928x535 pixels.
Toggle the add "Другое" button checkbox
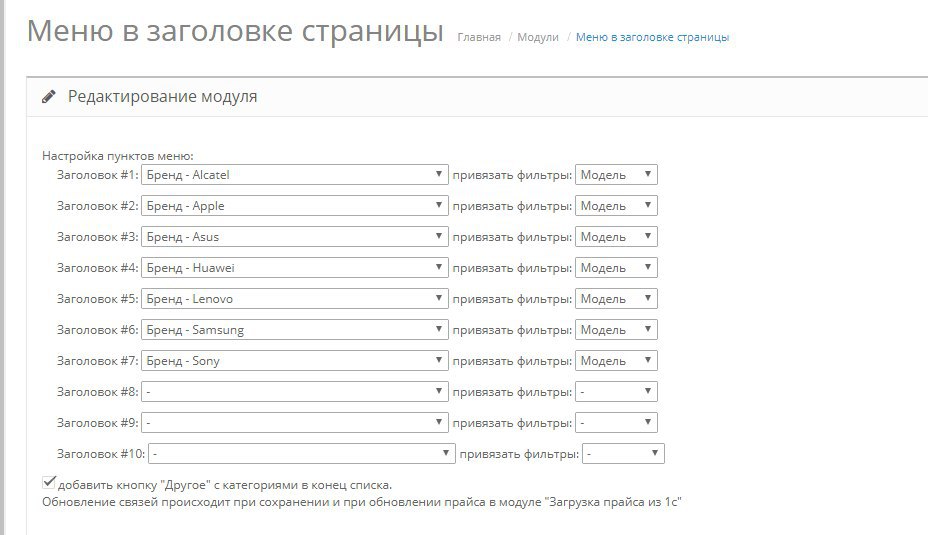[49, 482]
